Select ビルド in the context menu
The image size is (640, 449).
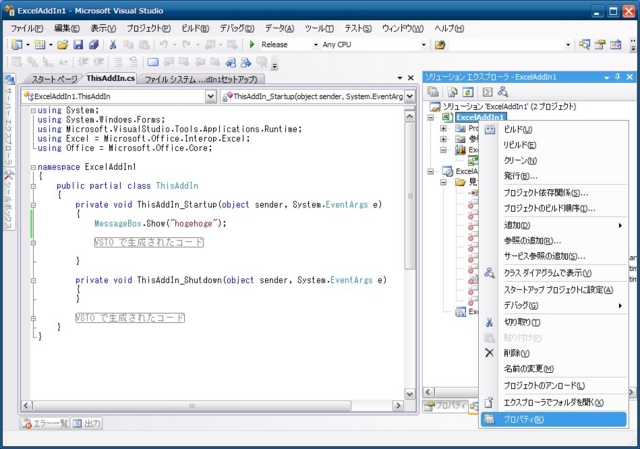[553, 129]
